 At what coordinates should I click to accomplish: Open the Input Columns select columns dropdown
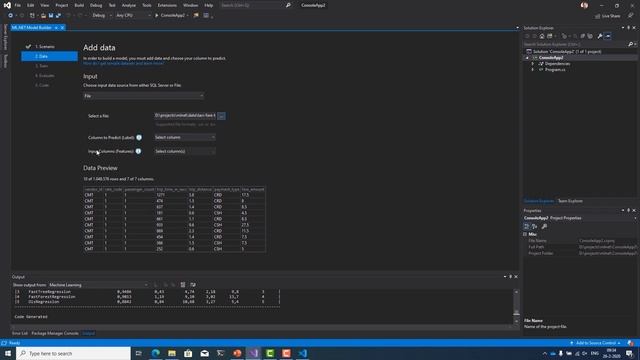click(184, 151)
